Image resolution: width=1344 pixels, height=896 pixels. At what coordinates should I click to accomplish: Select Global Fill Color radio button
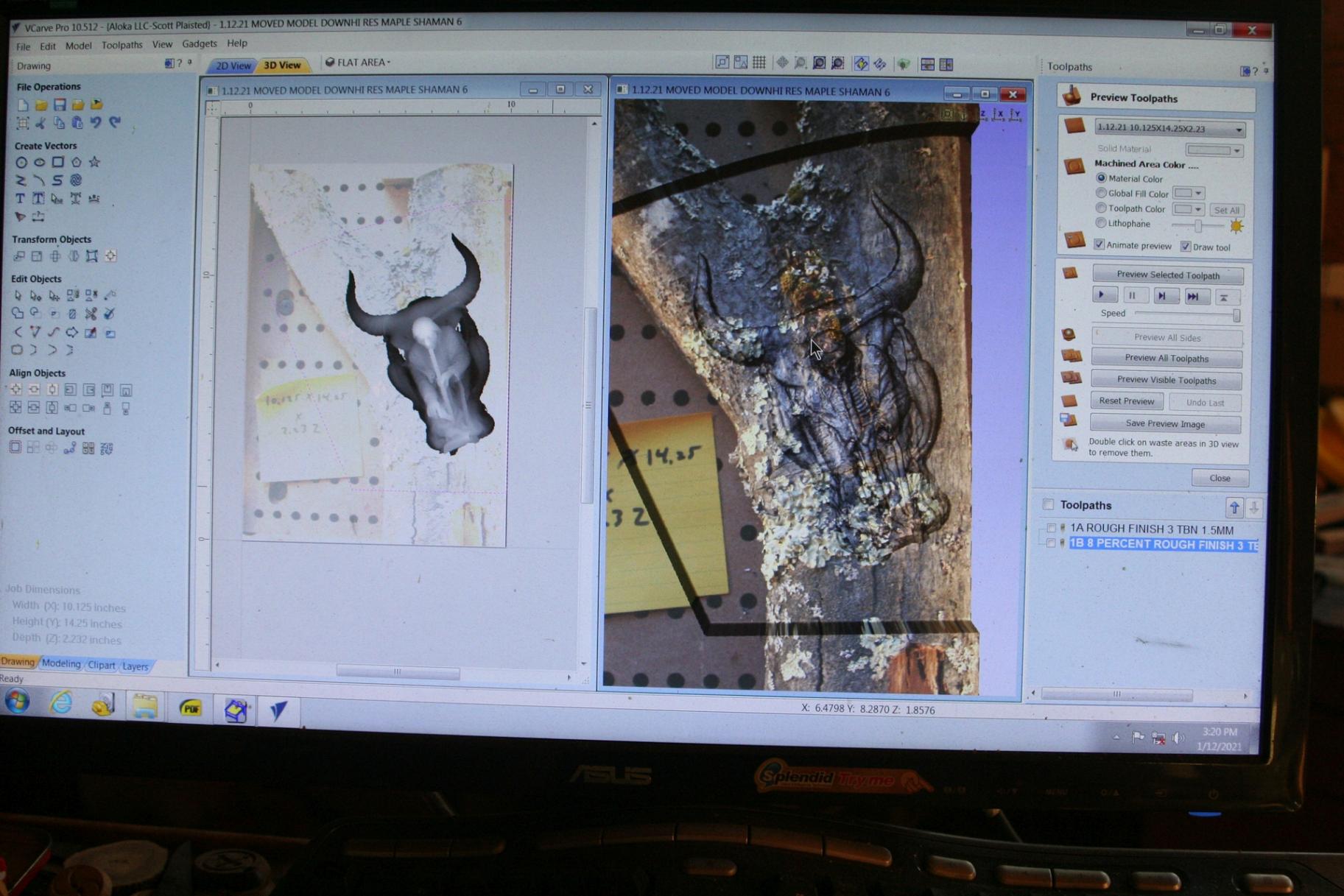coord(1101,193)
